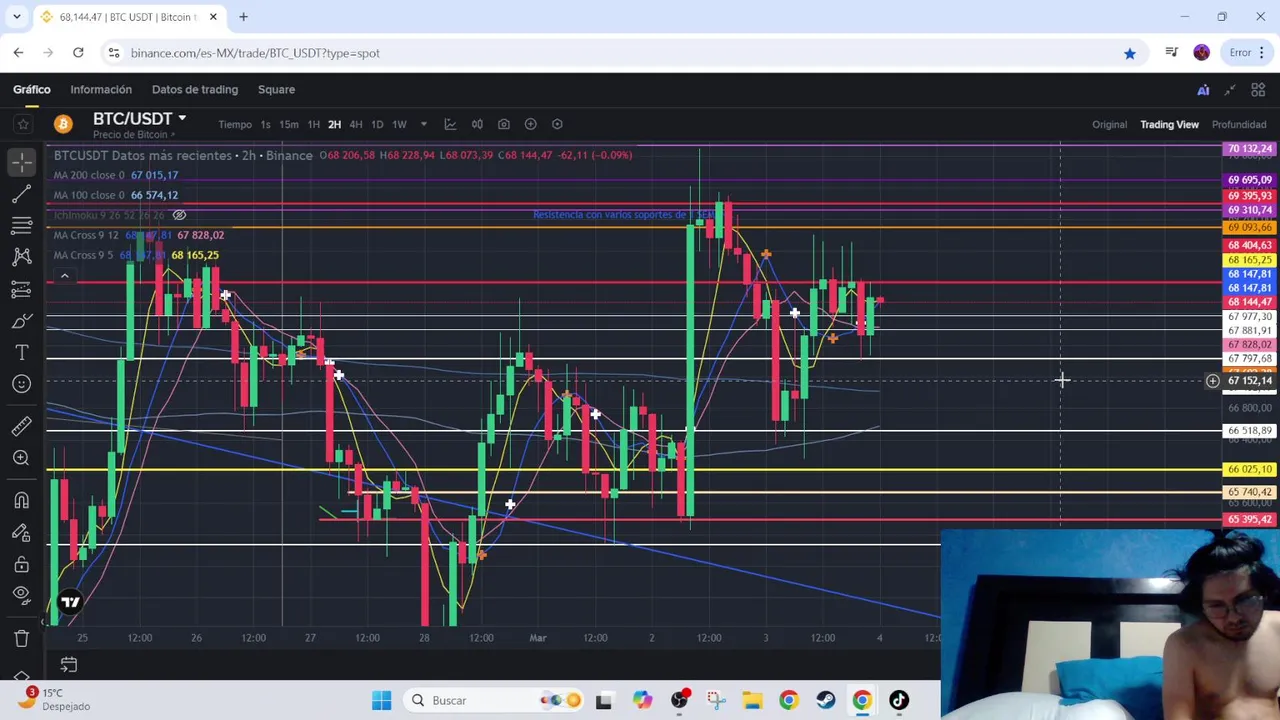Toggle lock all drawing tools
Viewport: 1280px width, 720px height.
click(x=22, y=564)
